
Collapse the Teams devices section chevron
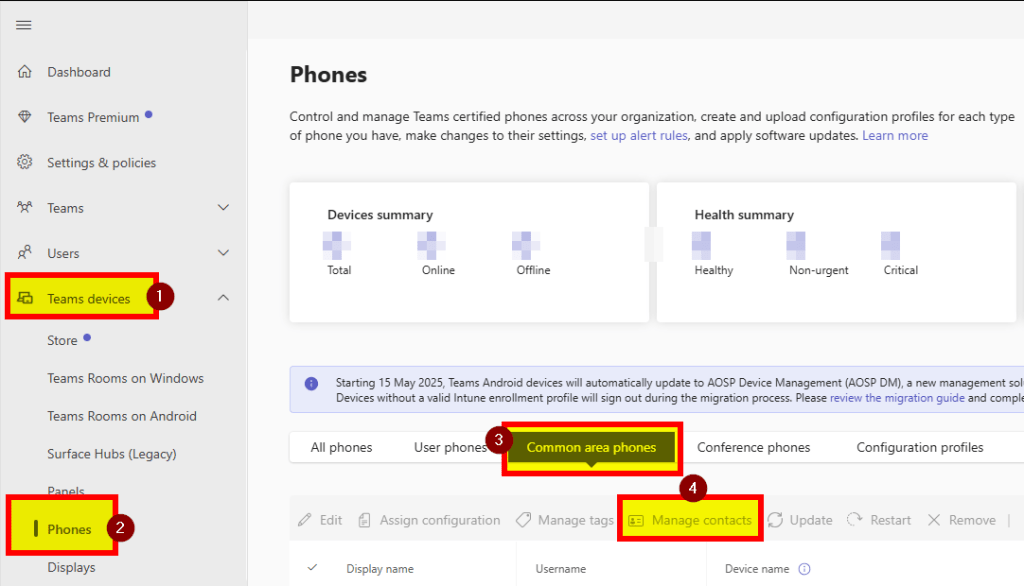(x=224, y=298)
